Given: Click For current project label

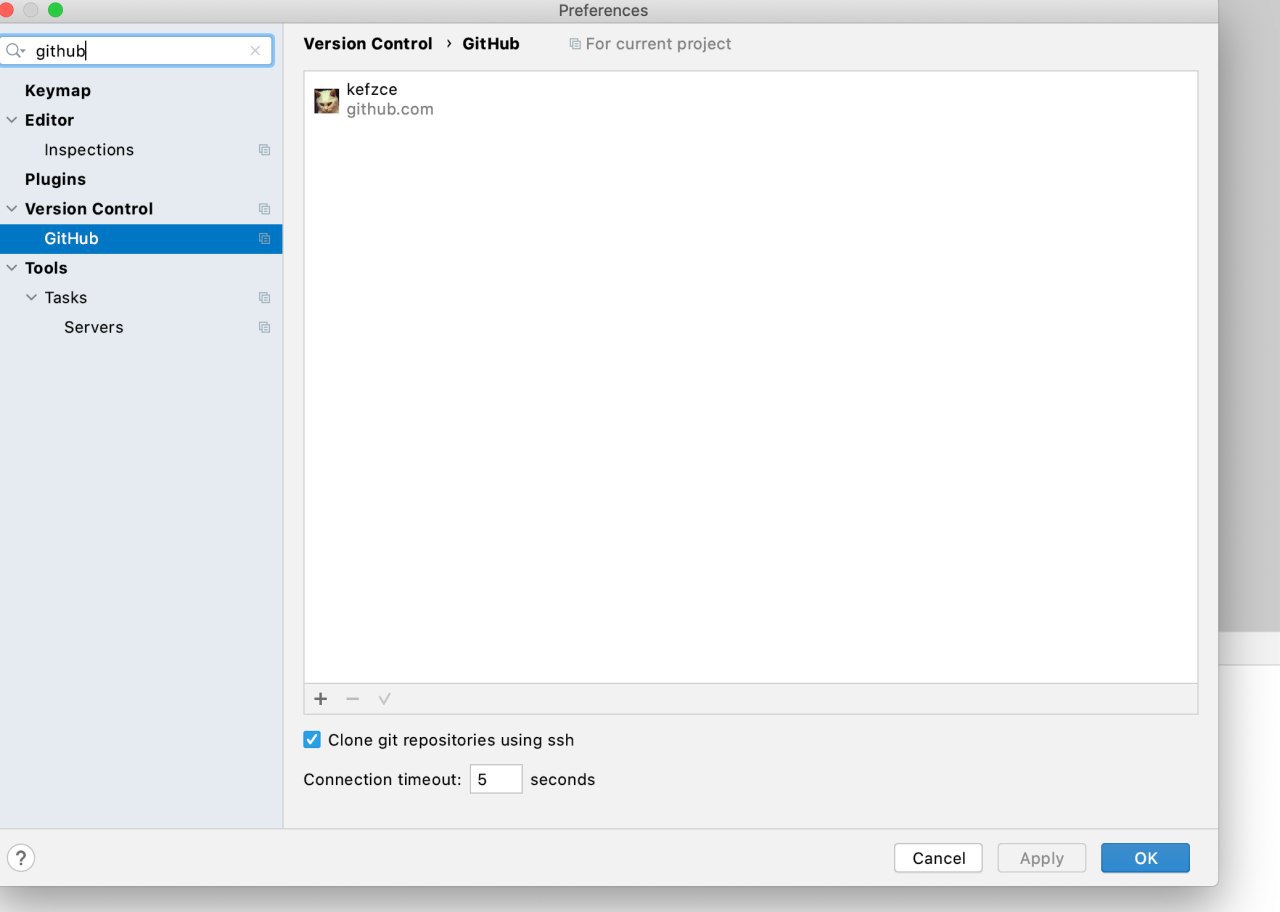Looking at the screenshot, I should (659, 44).
